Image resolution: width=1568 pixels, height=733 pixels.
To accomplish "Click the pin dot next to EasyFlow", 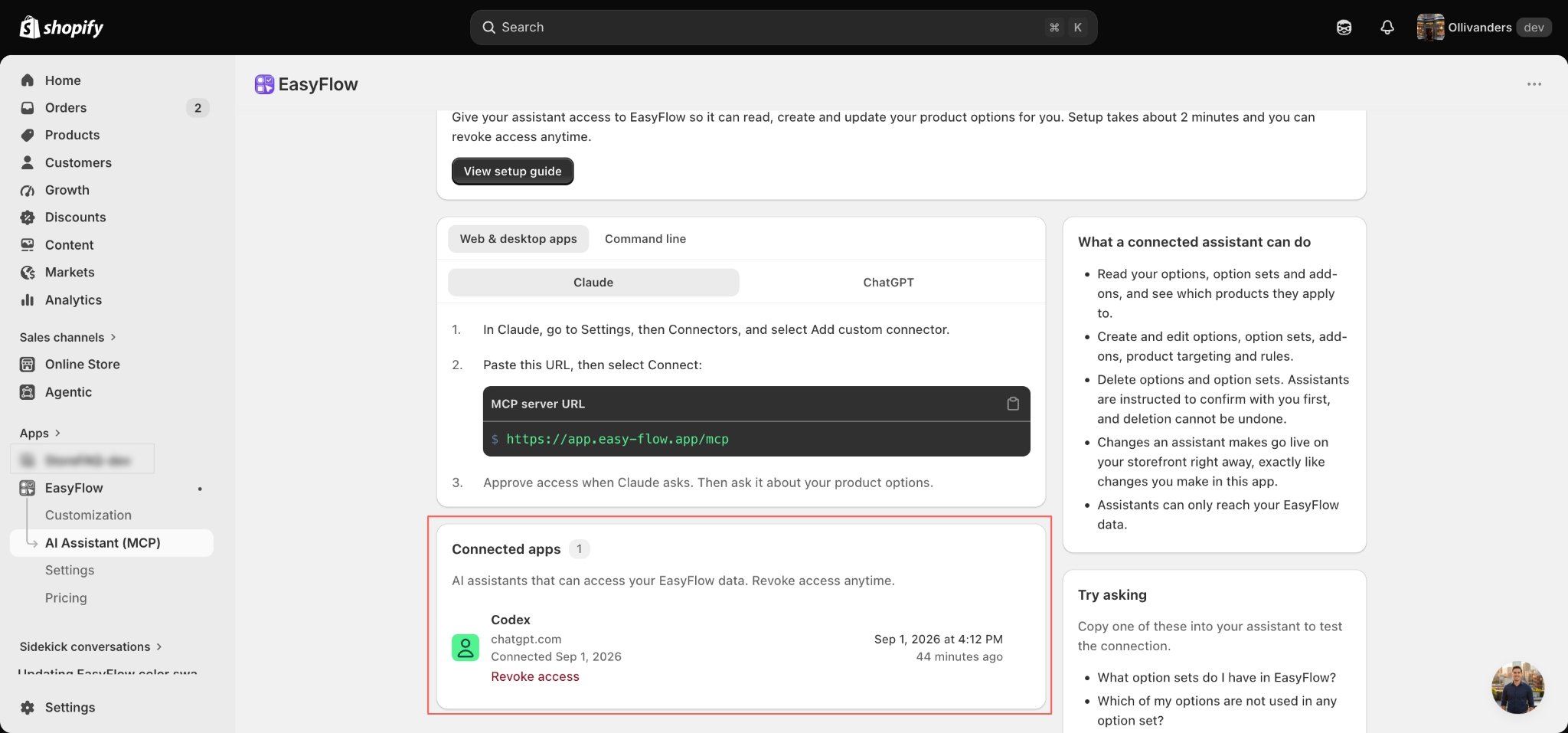I will pyautogui.click(x=200, y=489).
